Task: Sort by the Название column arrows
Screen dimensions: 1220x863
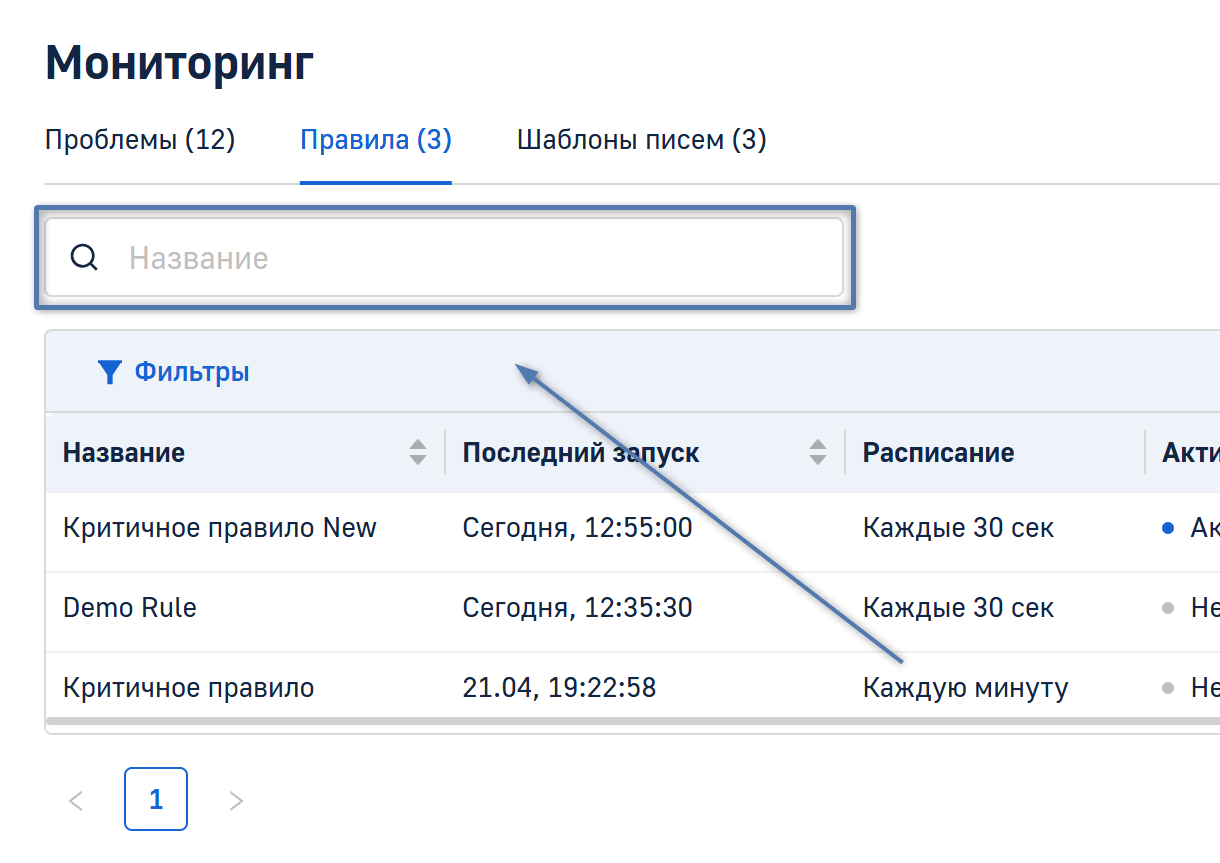Action: click(418, 452)
